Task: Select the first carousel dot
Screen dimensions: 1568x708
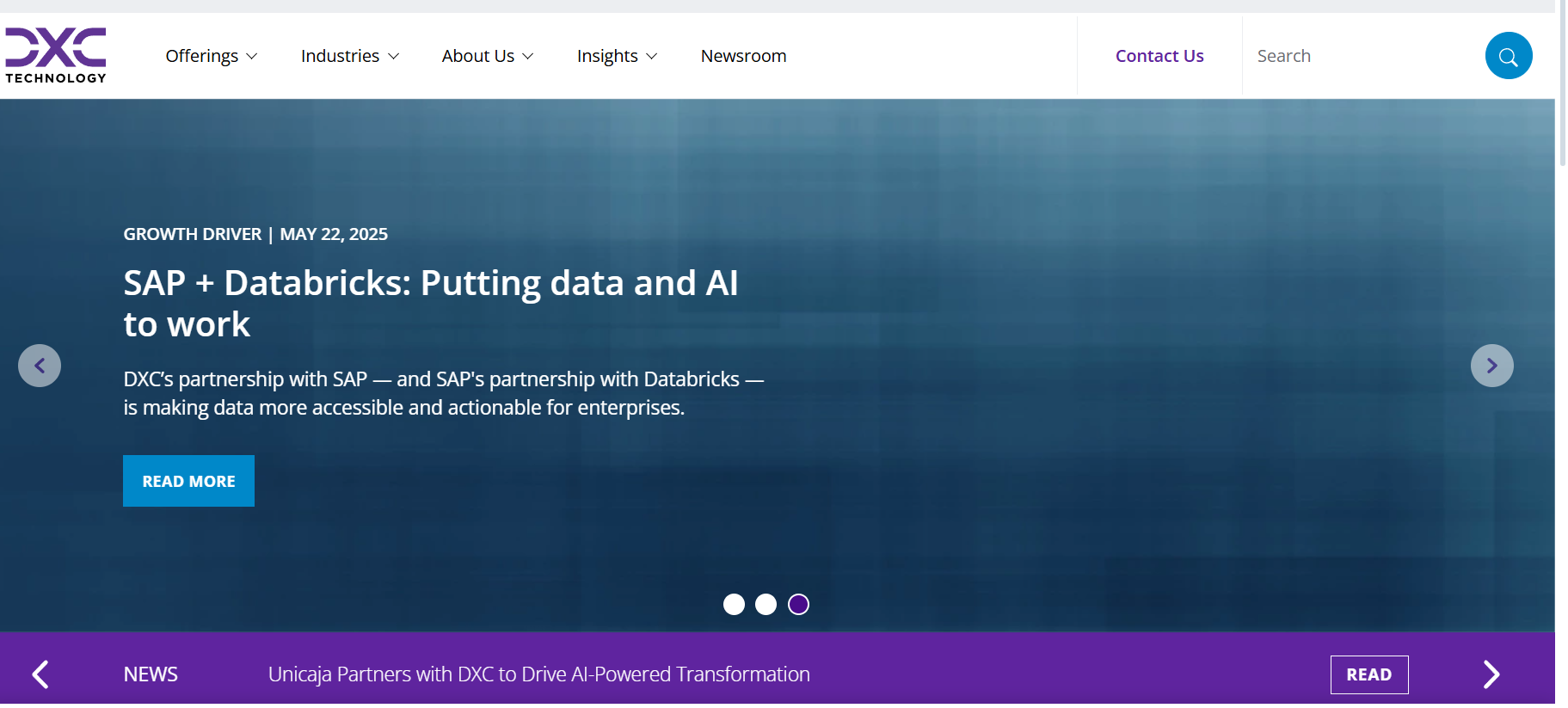Action: click(734, 605)
